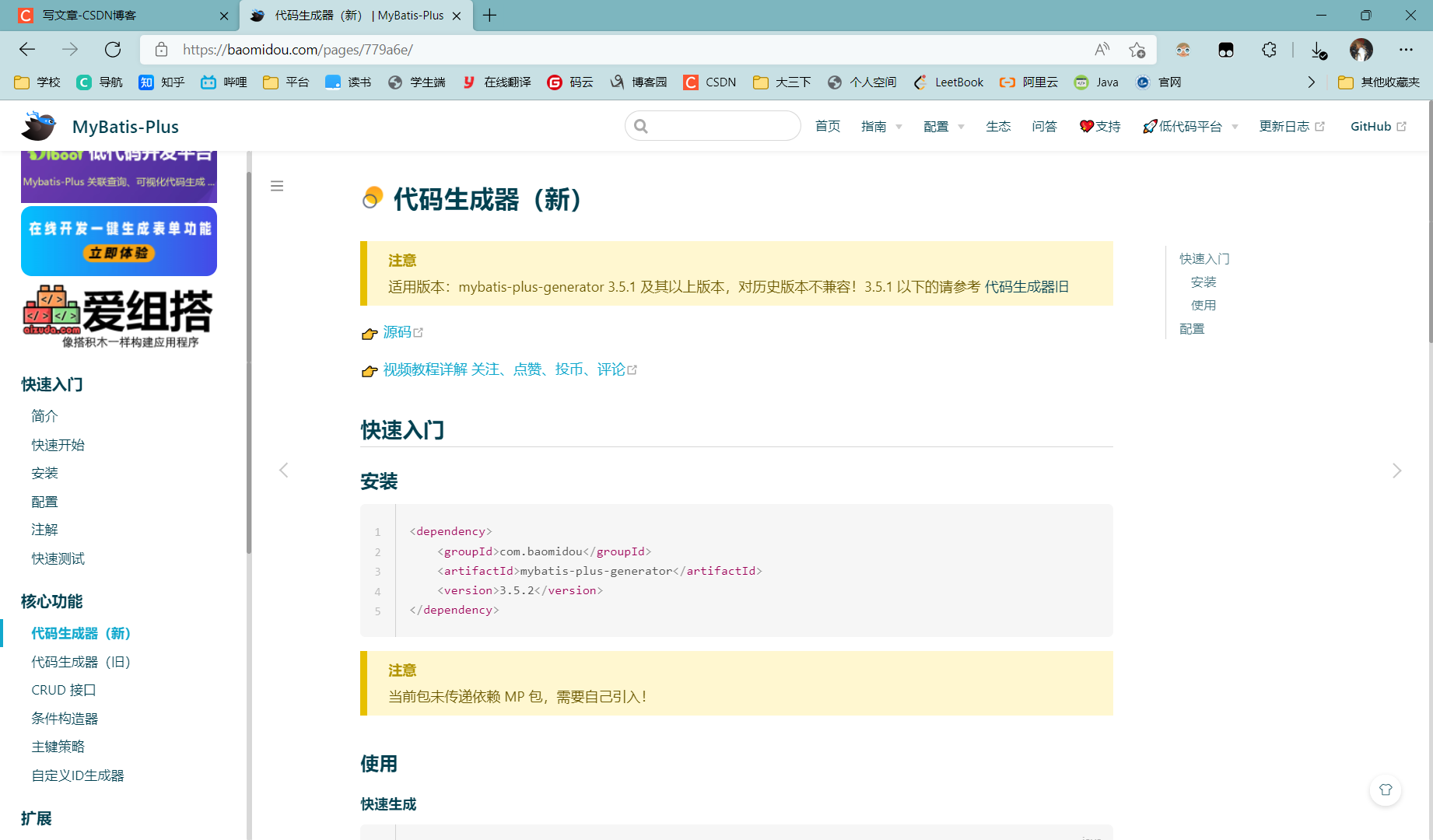1433x840 pixels.
Task: Open 代码生成器旧 link in notice
Action: [x=1026, y=287]
